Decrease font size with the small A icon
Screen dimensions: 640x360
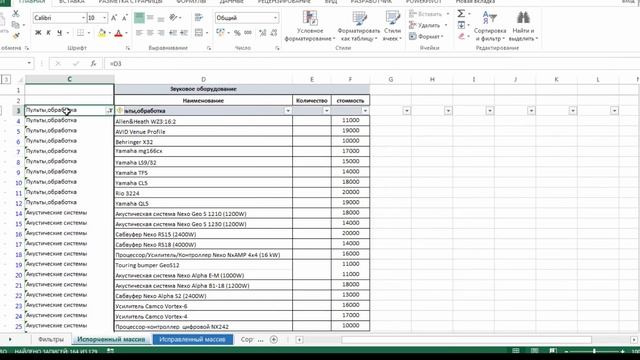125,18
